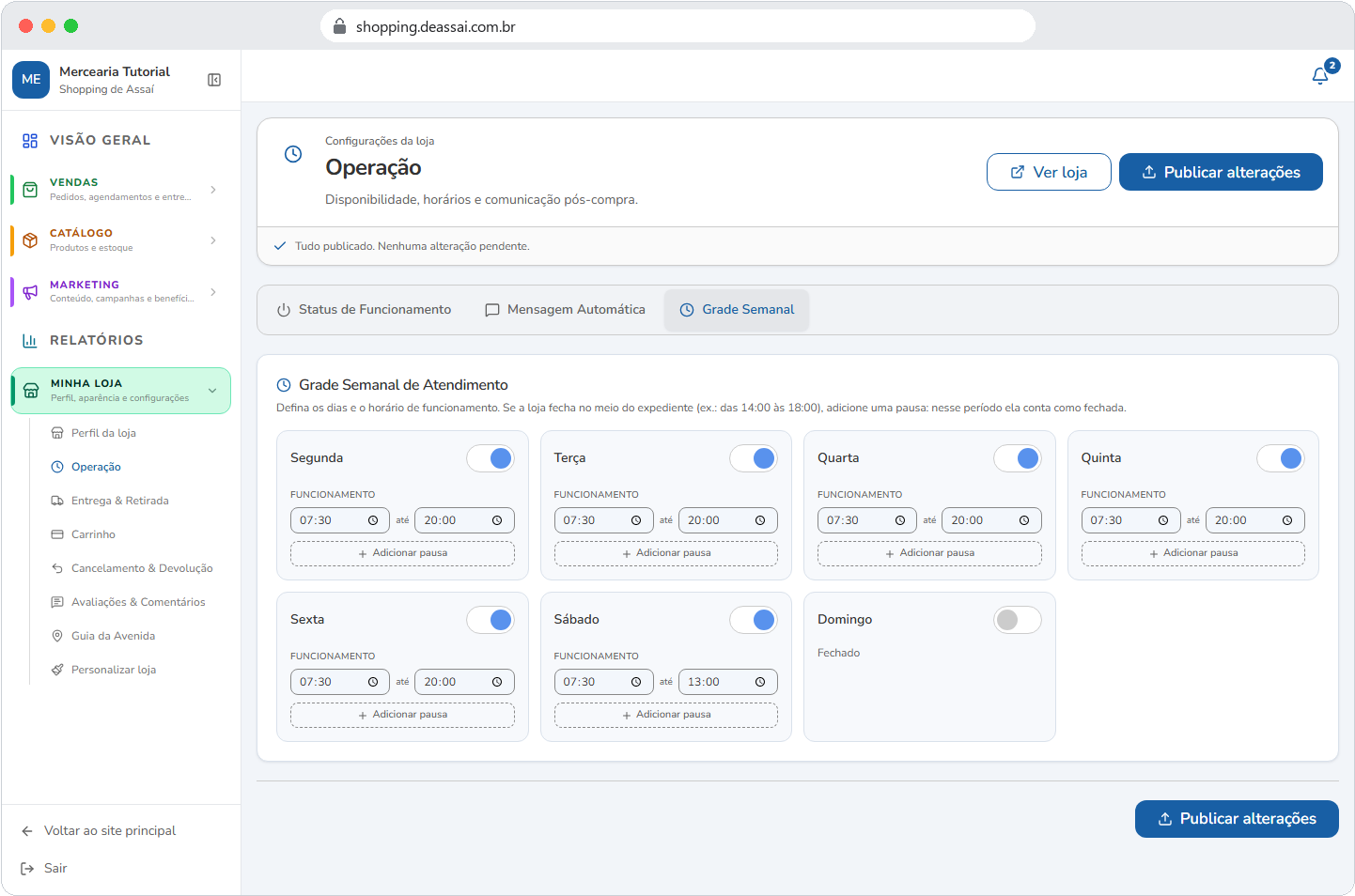Click the clock icon in Segunda start time
This screenshot has height=896, width=1355.
pyautogui.click(x=373, y=520)
